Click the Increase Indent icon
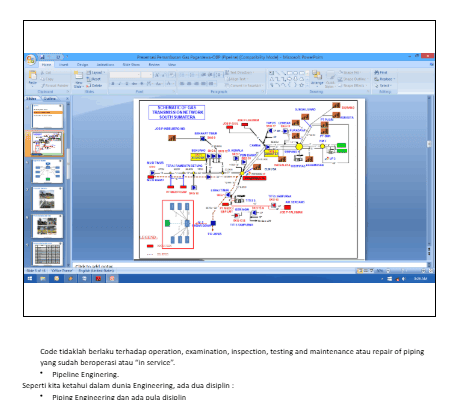The height and width of the screenshot is (400, 452). pyautogui.click(x=210, y=75)
